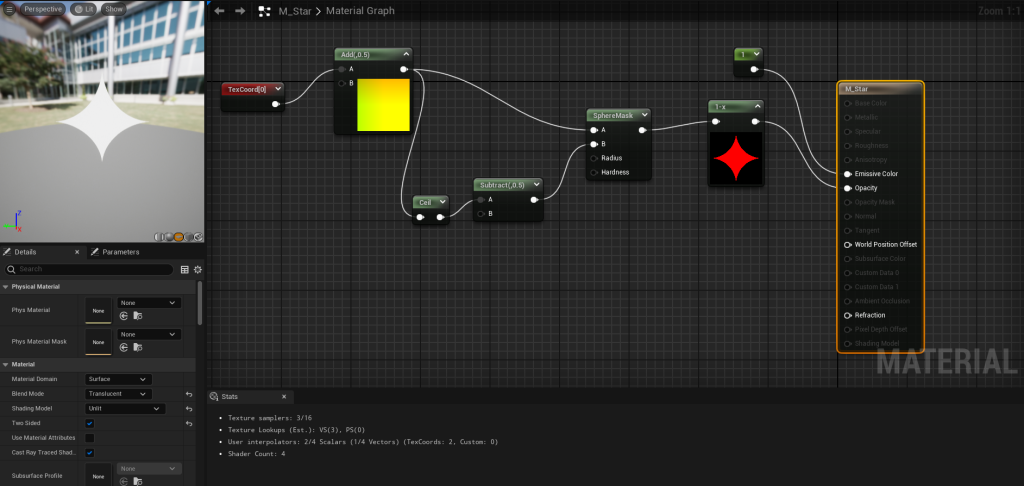The height and width of the screenshot is (486, 1024).
Task: Select the plane preview mesh shape icon
Action: point(178,238)
